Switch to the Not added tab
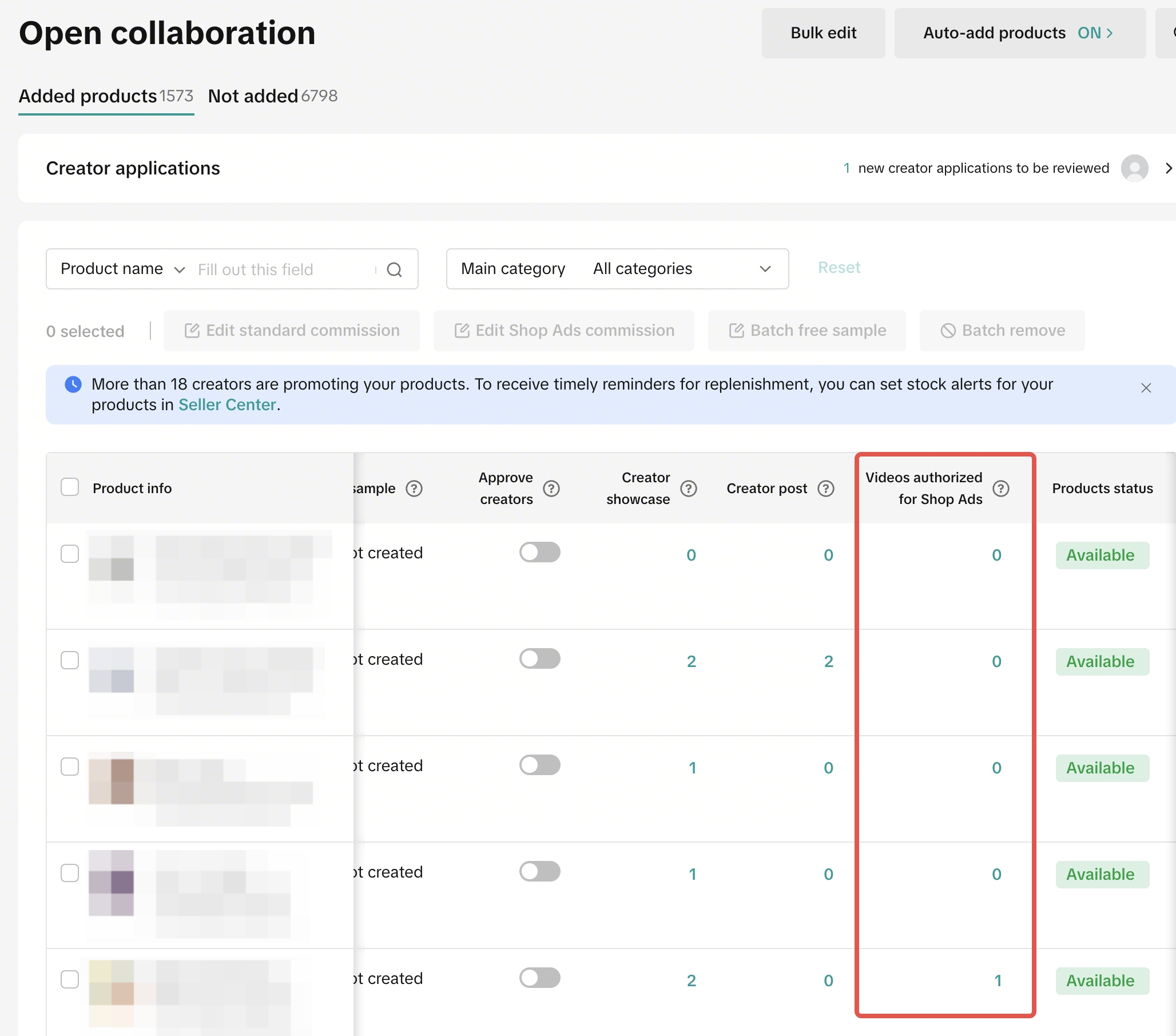 pos(272,96)
